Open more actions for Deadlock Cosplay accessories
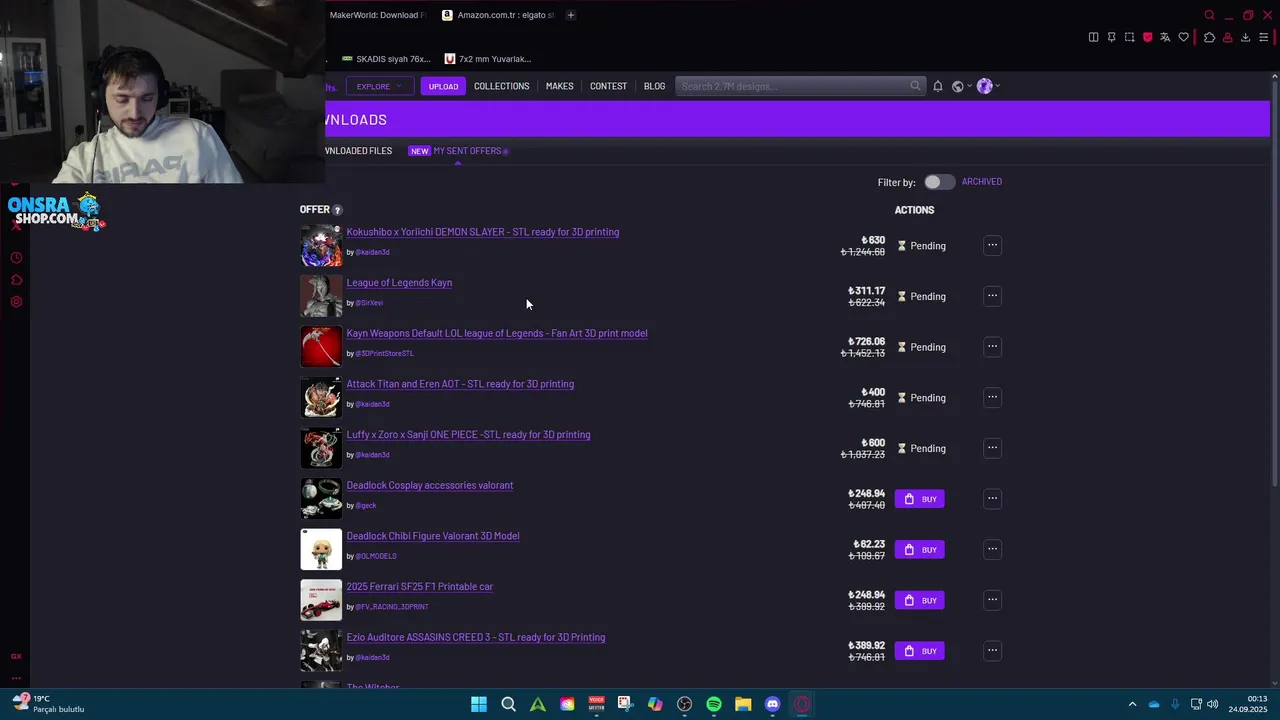Viewport: 1280px width, 720px height. click(992, 498)
